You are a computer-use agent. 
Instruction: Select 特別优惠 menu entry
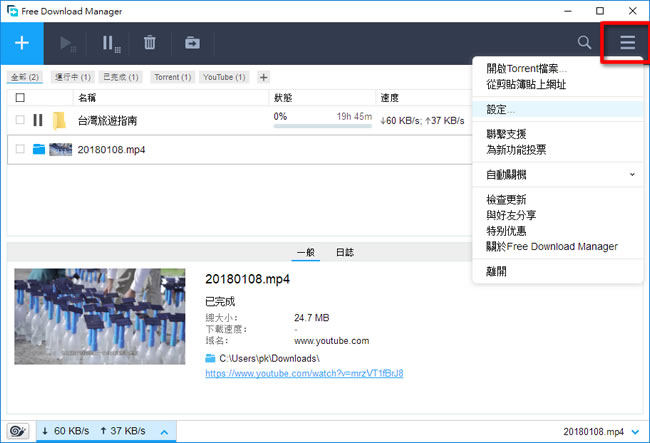point(558,231)
